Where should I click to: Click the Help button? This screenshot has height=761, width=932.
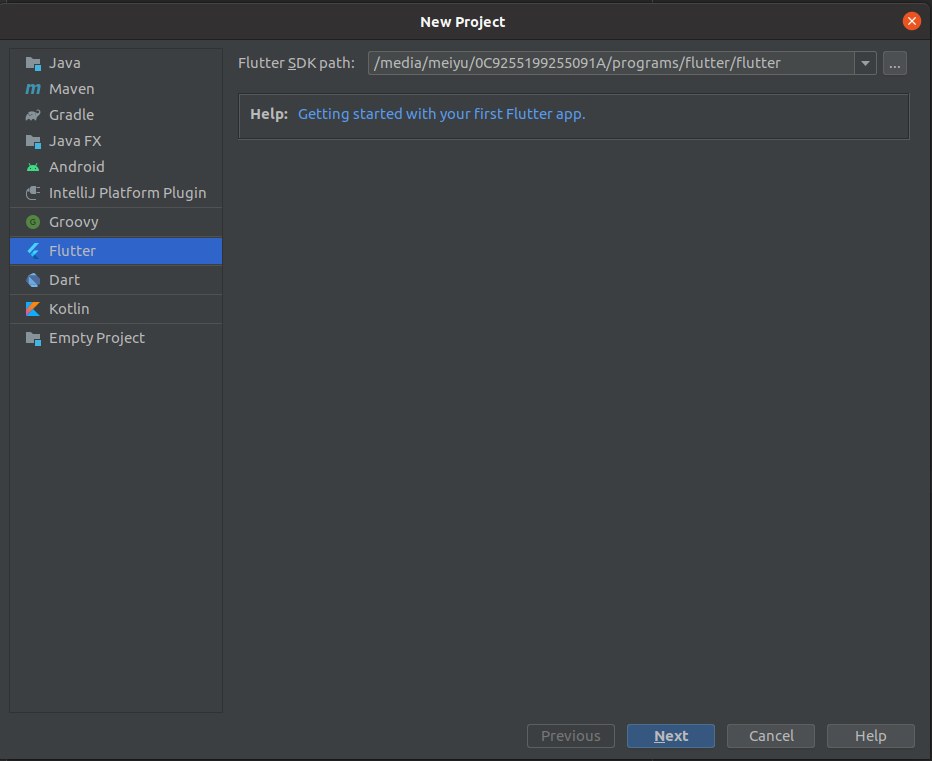click(x=870, y=735)
